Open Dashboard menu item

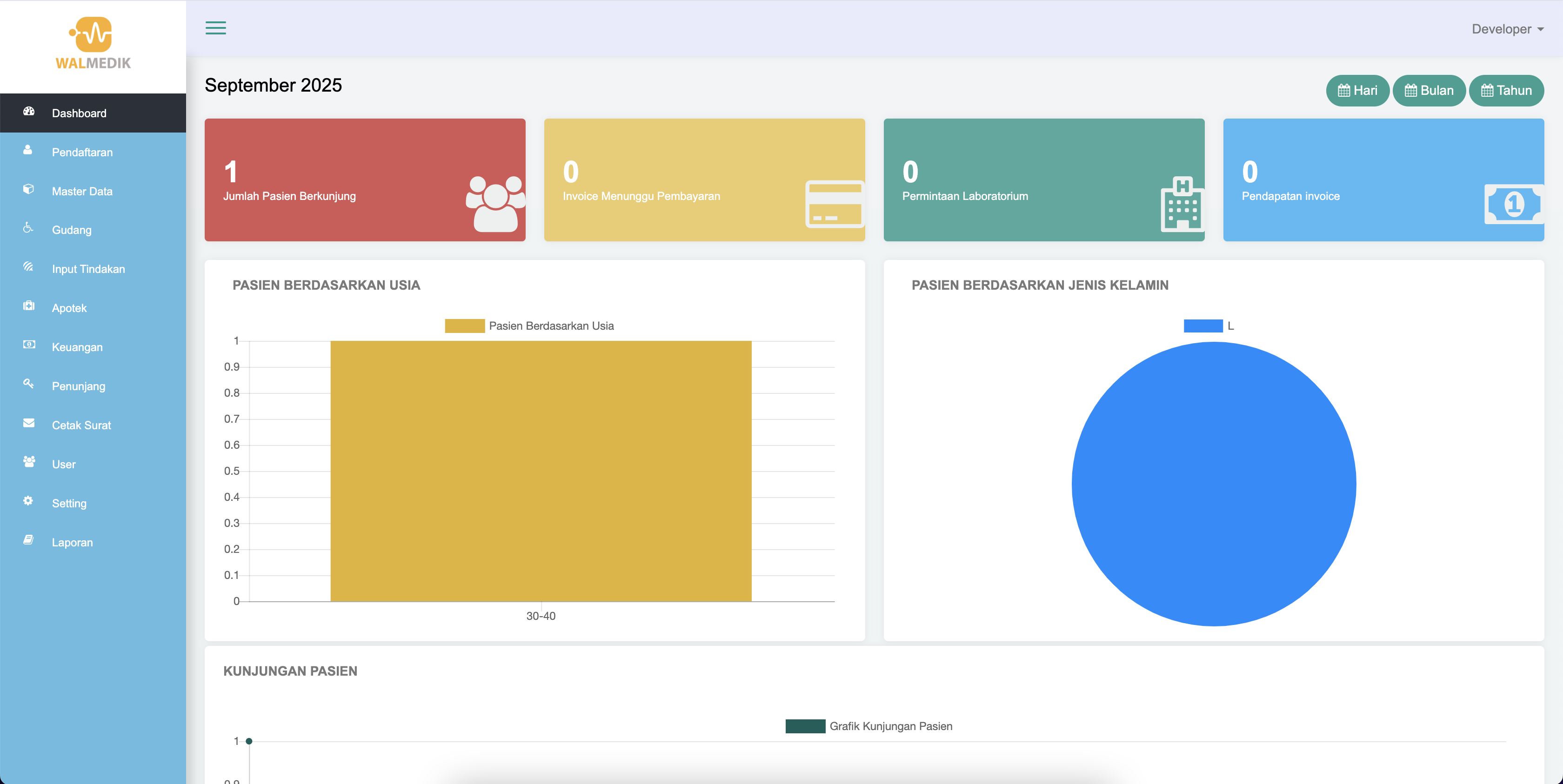pyautogui.click(x=93, y=113)
